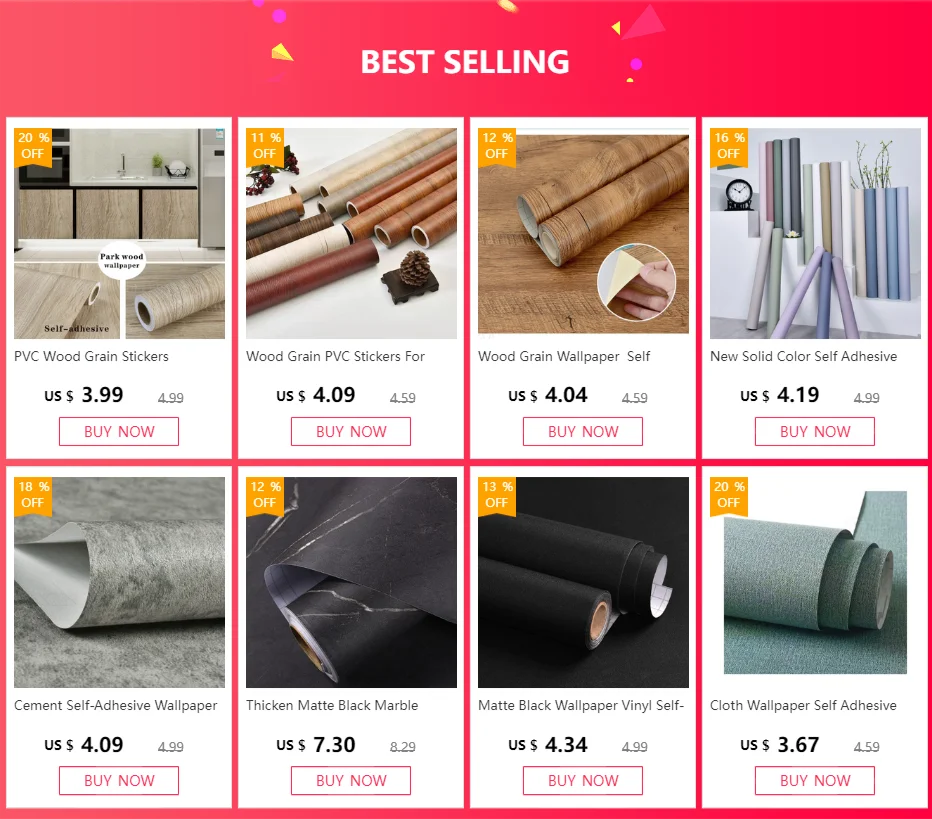Click the 18% OFF badge on Cement Wallpaper

pyautogui.click(x=33, y=495)
